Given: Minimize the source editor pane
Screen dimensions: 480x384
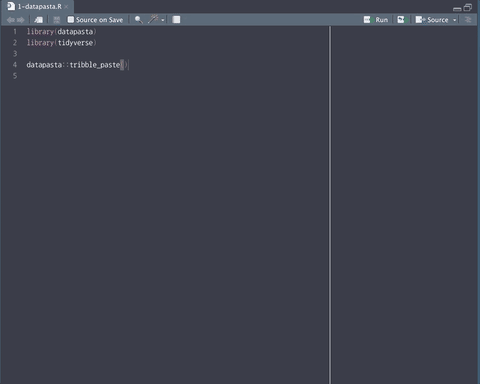Looking at the screenshot, I should [x=457, y=8].
